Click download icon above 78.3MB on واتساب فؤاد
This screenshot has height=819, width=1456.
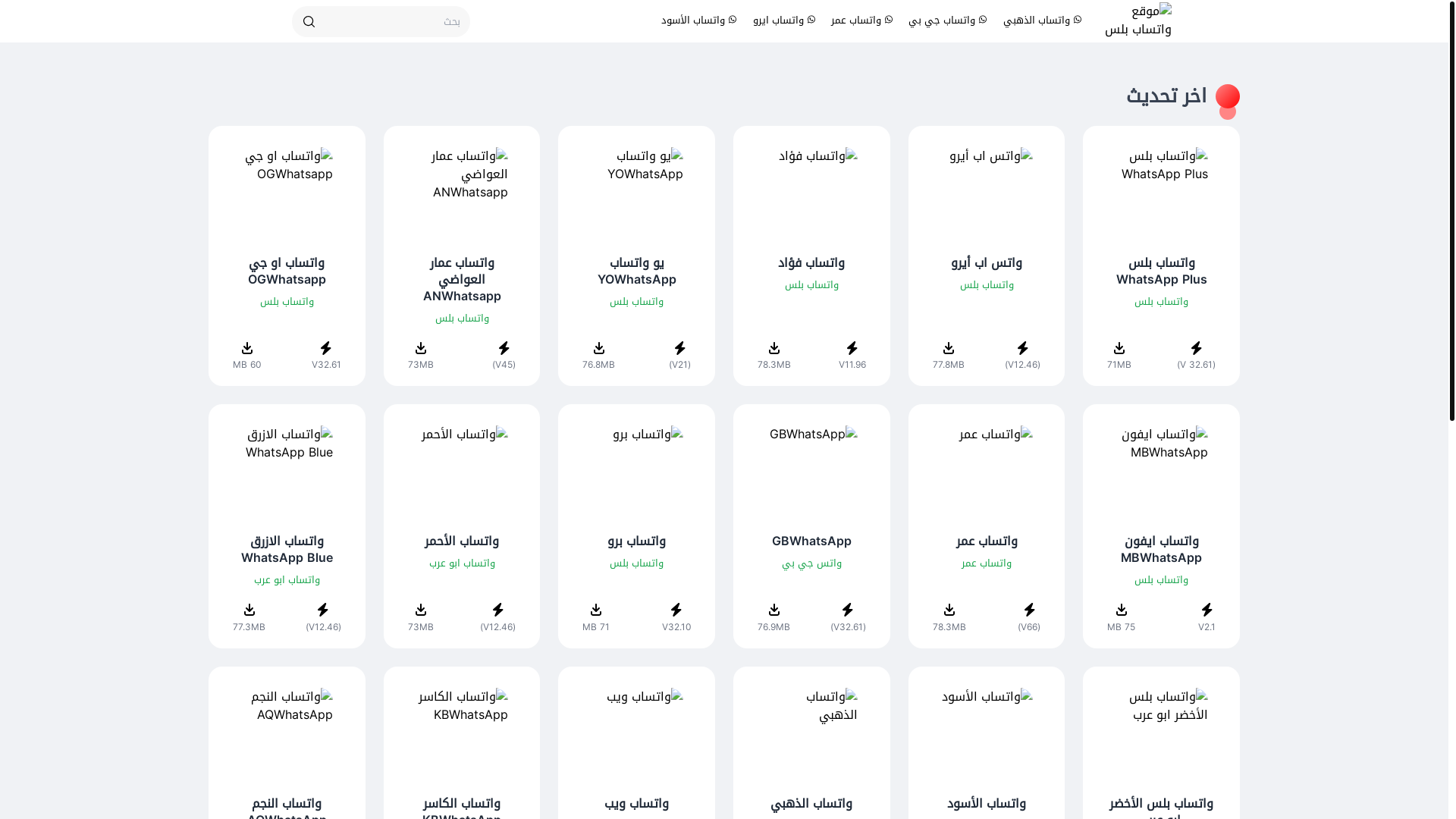(774, 348)
